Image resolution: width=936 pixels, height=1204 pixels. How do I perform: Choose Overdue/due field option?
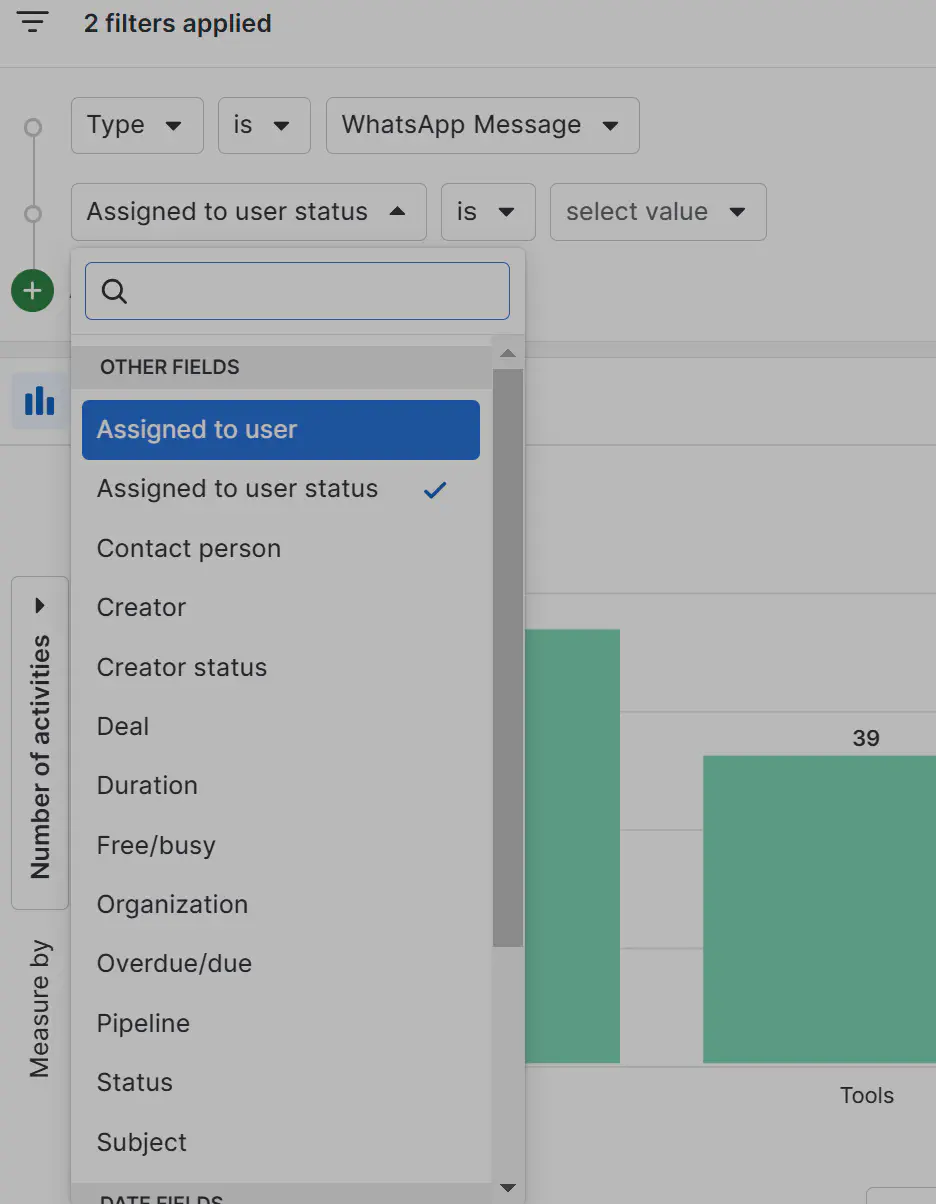[x=281, y=963]
